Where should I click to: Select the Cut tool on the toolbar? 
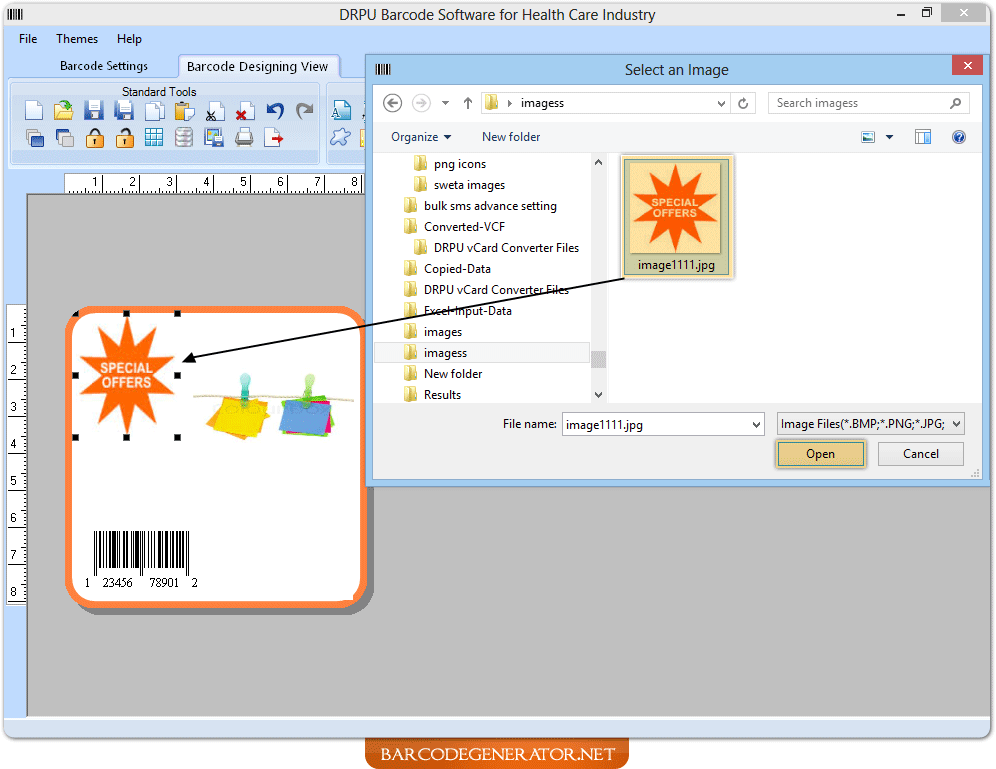pyautogui.click(x=214, y=111)
